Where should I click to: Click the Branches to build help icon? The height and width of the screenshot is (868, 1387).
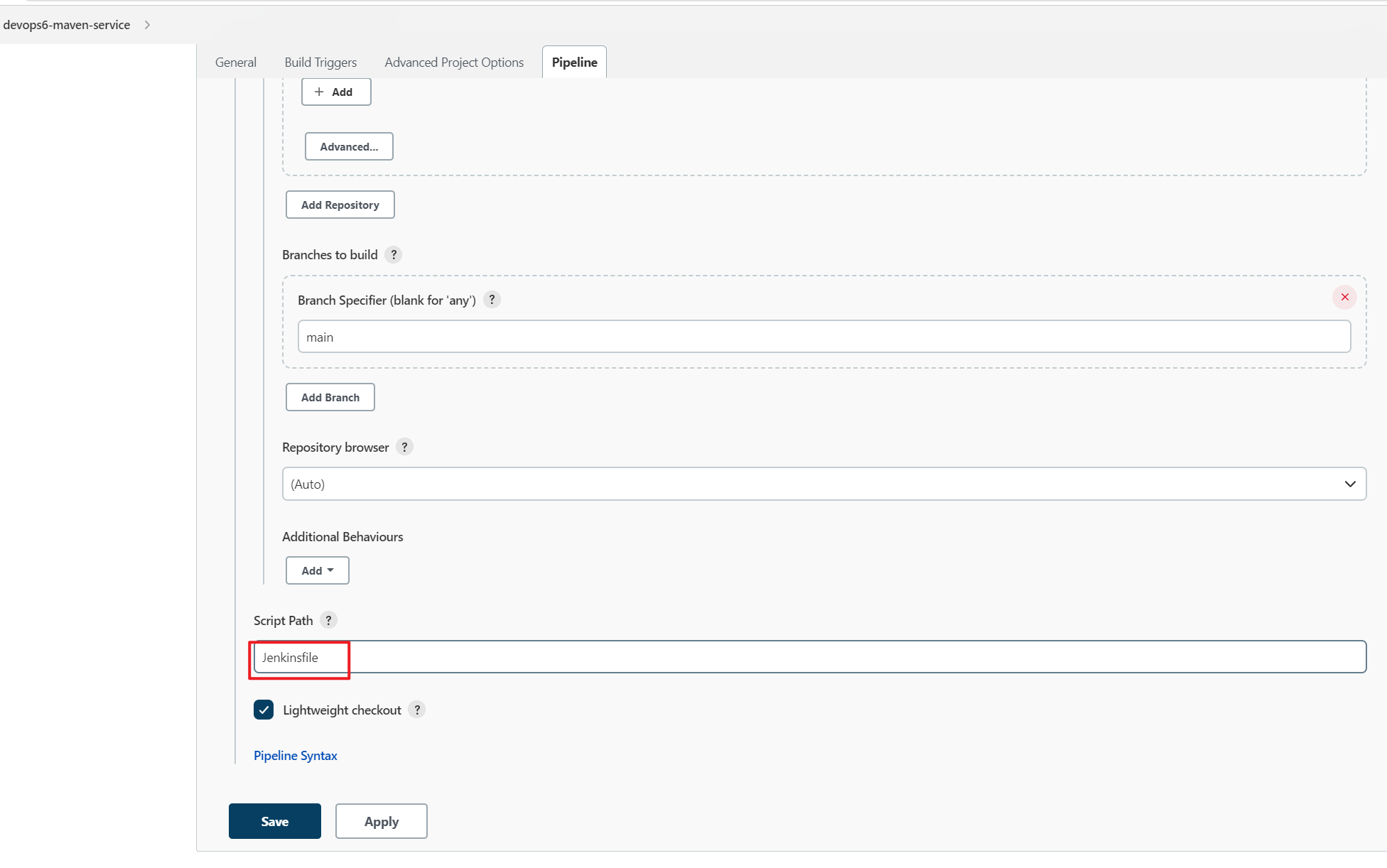click(x=393, y=254)
